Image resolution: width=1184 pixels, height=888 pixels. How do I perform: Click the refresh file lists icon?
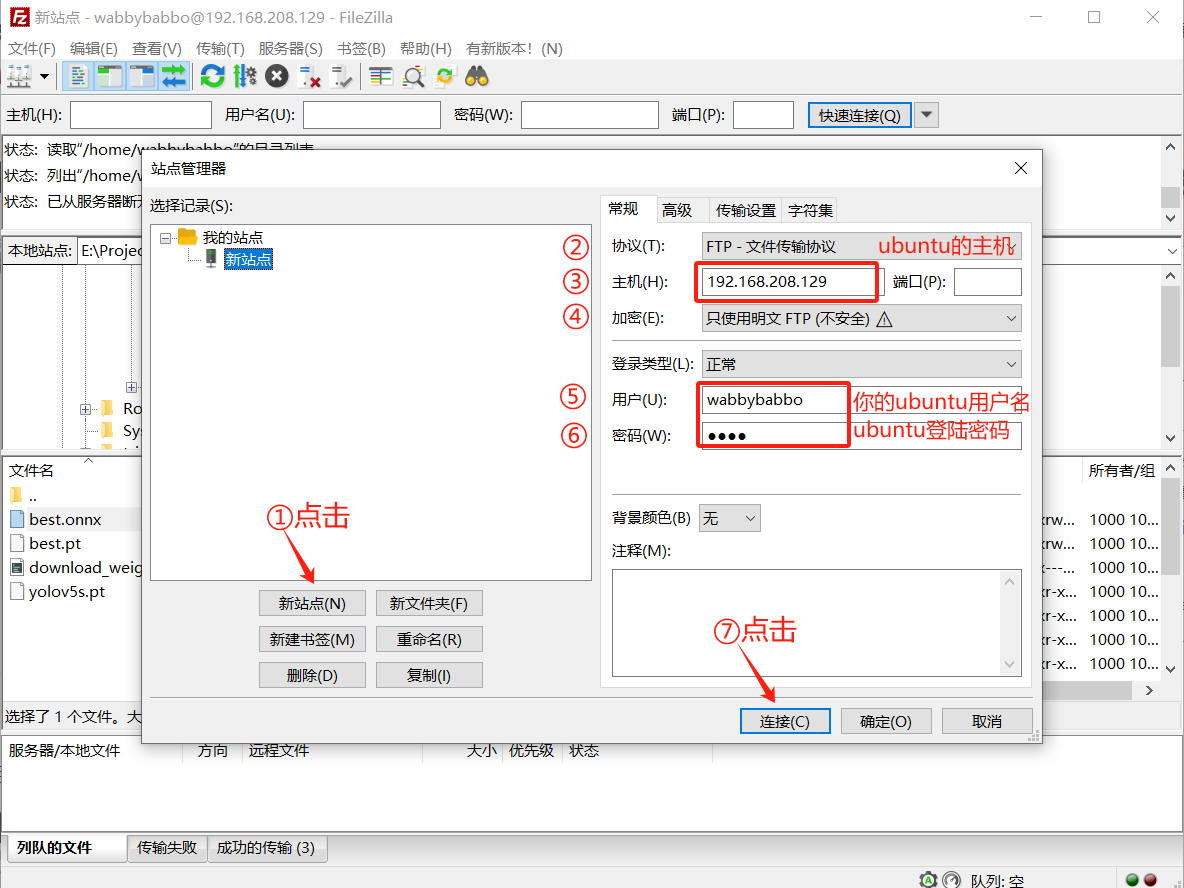point(212,76)
